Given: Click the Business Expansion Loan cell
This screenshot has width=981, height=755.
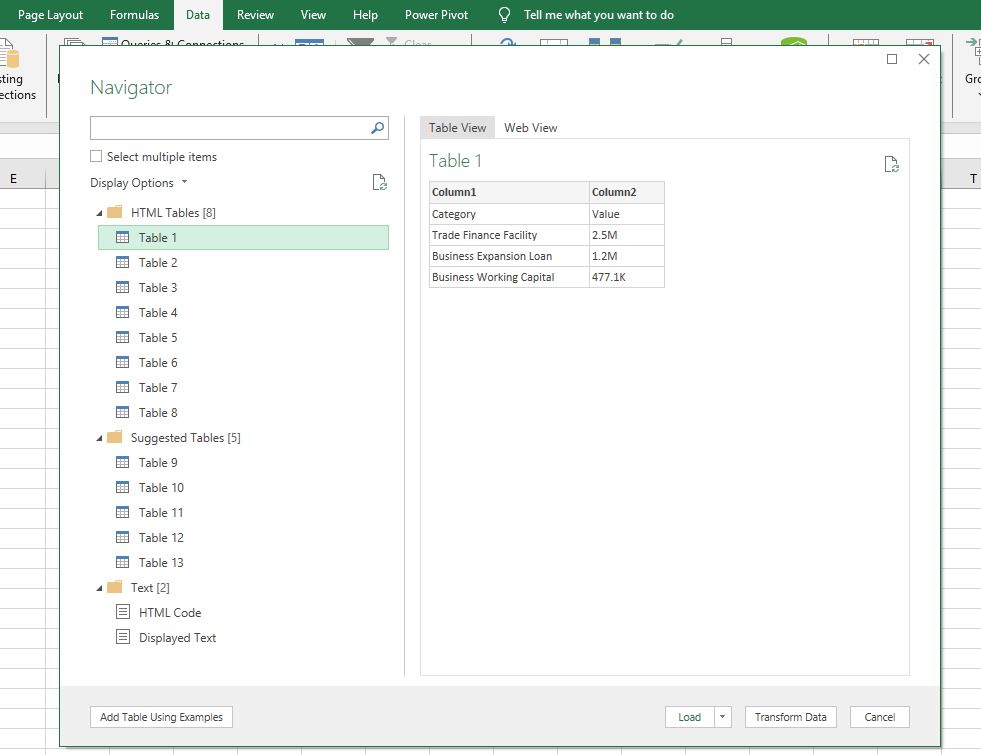Looking at the screenshot, I should point(509,256).
